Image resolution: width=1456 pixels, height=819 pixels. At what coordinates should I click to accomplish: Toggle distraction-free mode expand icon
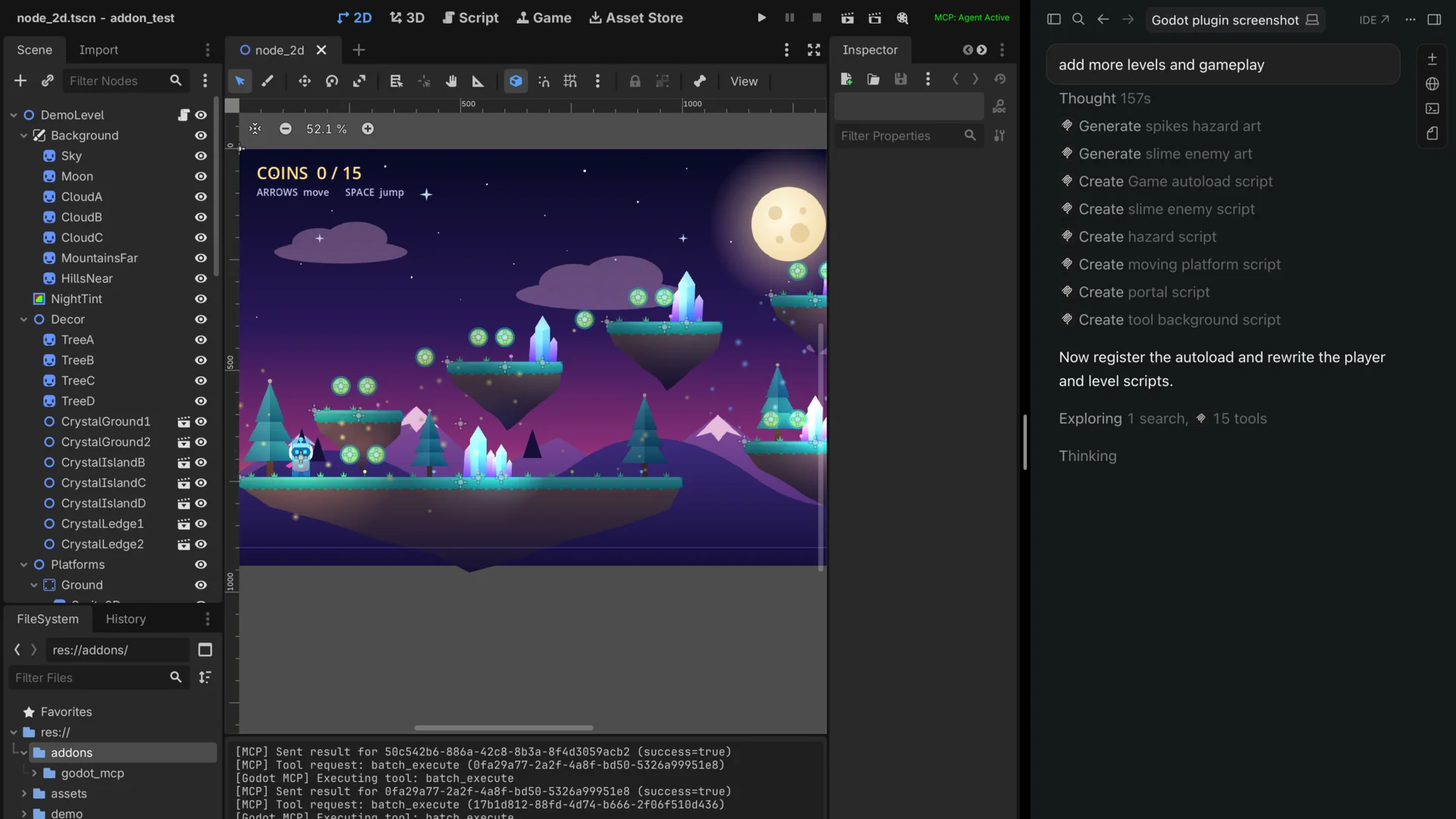pos(814,50)
